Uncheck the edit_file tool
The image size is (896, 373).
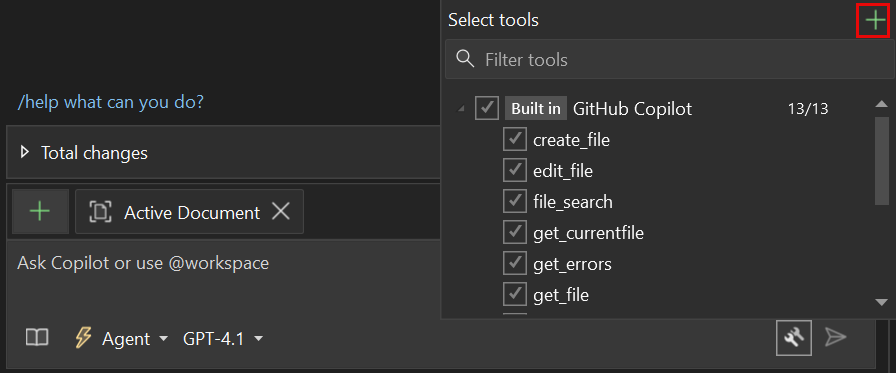tap(515, 170)
